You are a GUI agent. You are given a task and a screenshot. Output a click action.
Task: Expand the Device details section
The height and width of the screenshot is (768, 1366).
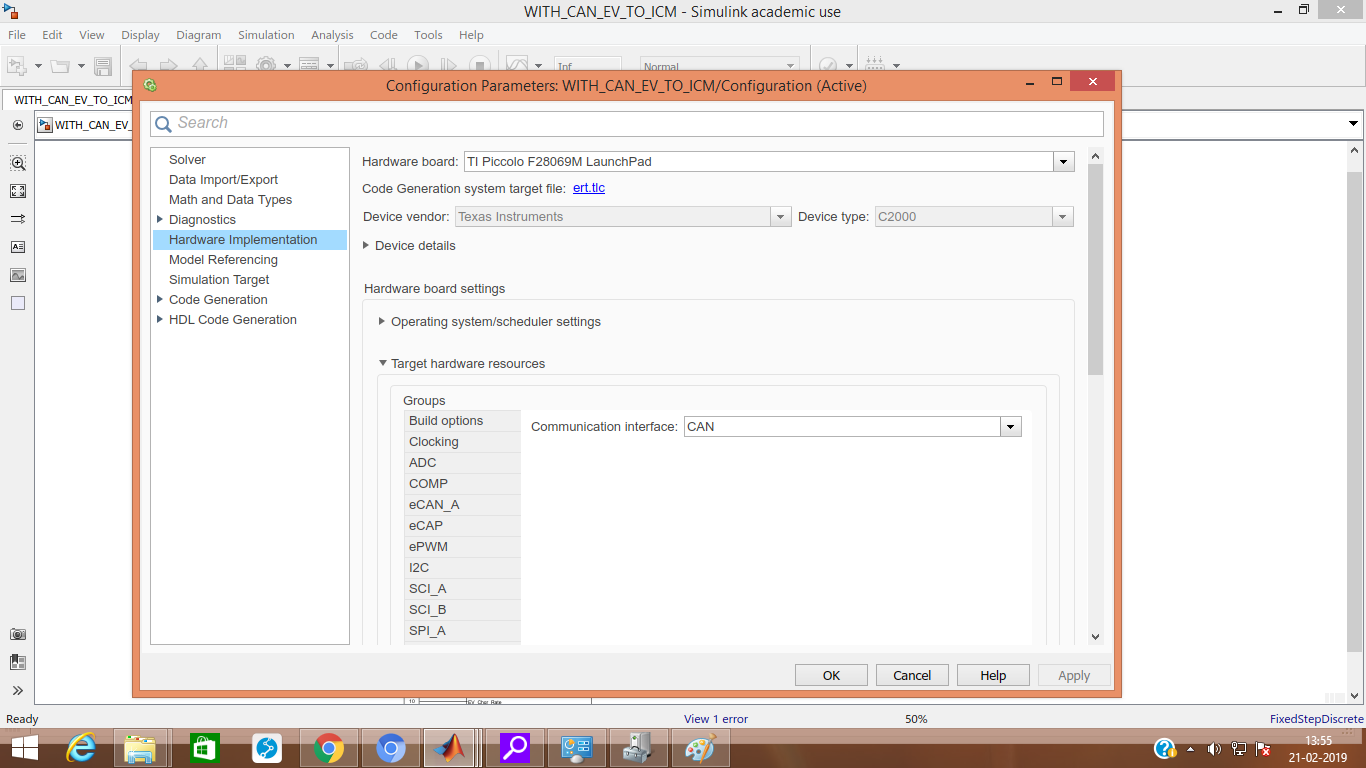click(366, 246)
